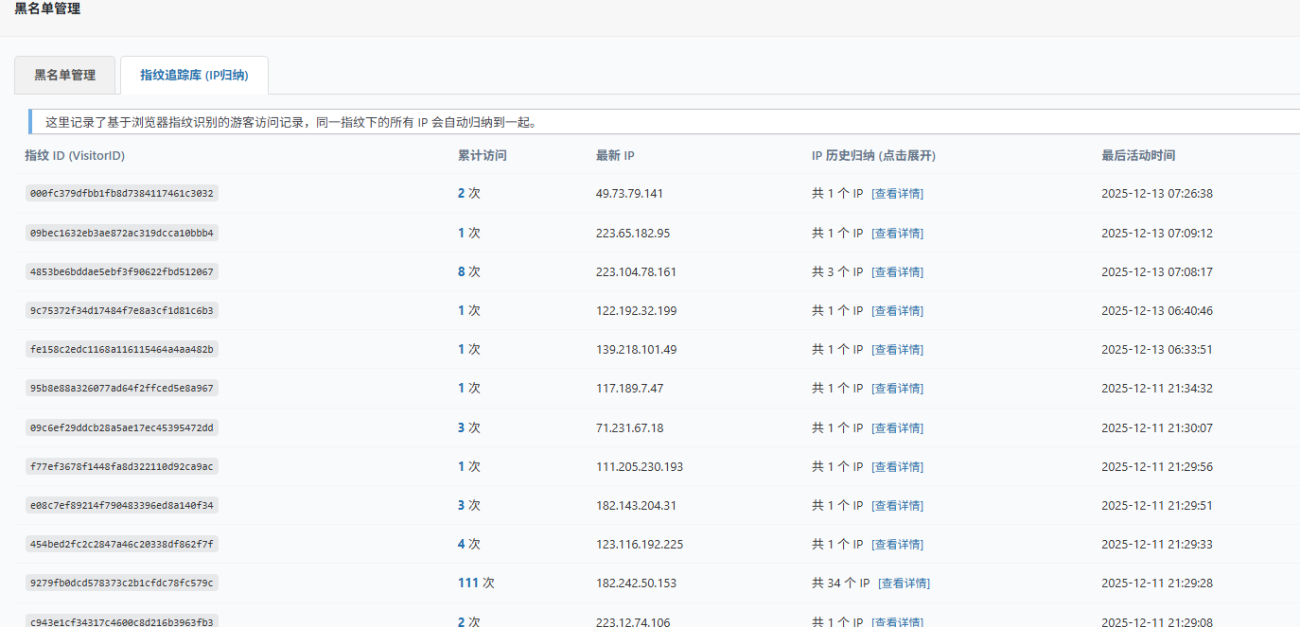This screenshot has height=627, width=1300.
Task: Open 查看详情 for IP 223.65.182.95
Action: point(897,233)
